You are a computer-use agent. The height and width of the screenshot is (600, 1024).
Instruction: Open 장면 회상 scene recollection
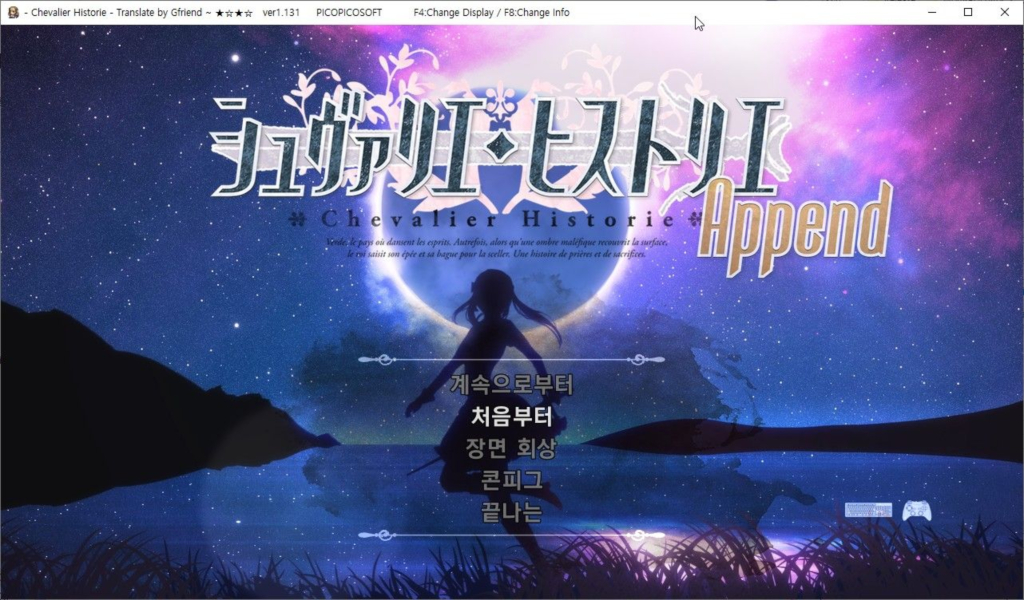point(511,448)
